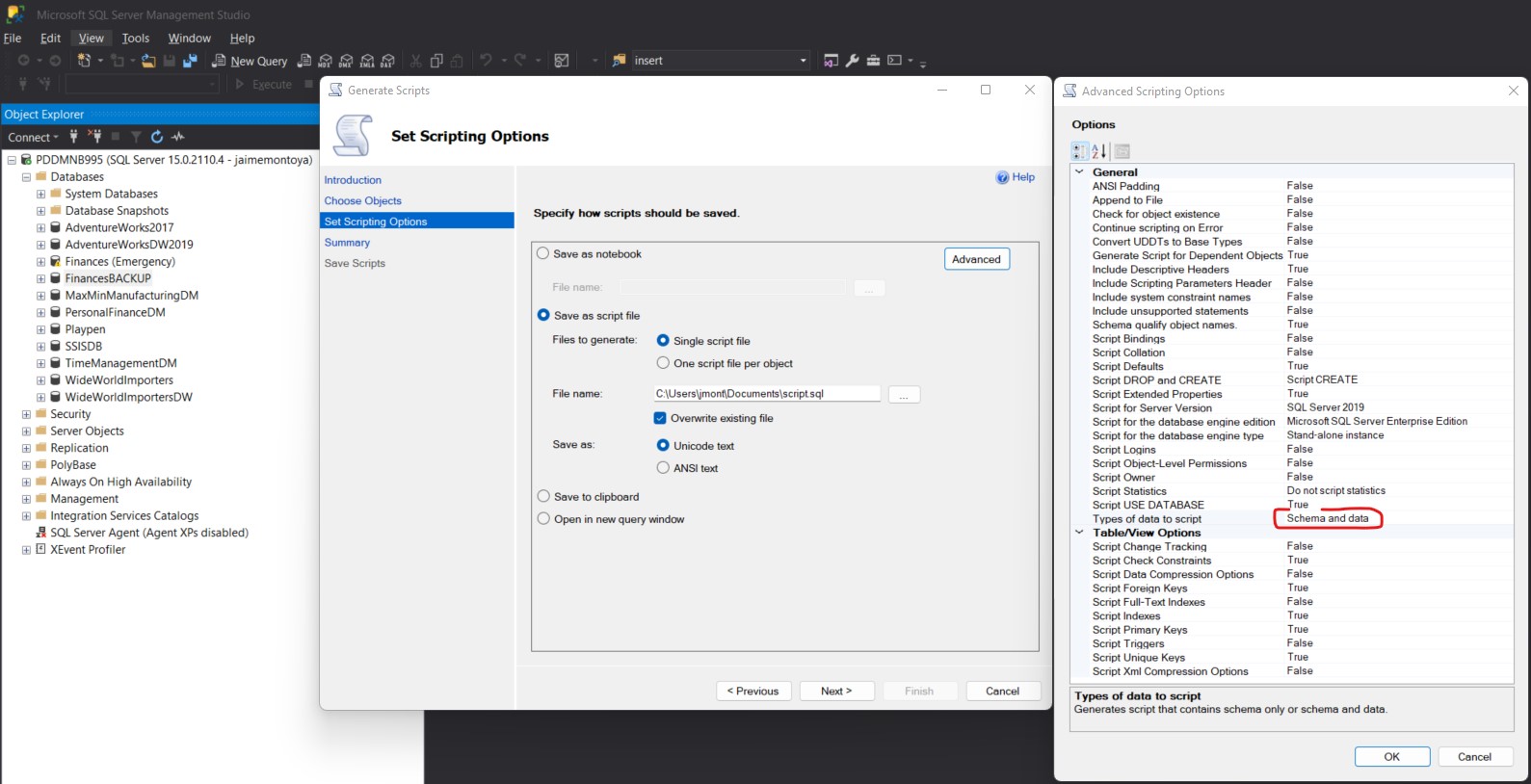This screenshot has width=1531, height=784.
Task: Click Cancel in Advanced Scripting Options
Action: coord(1474,756)
